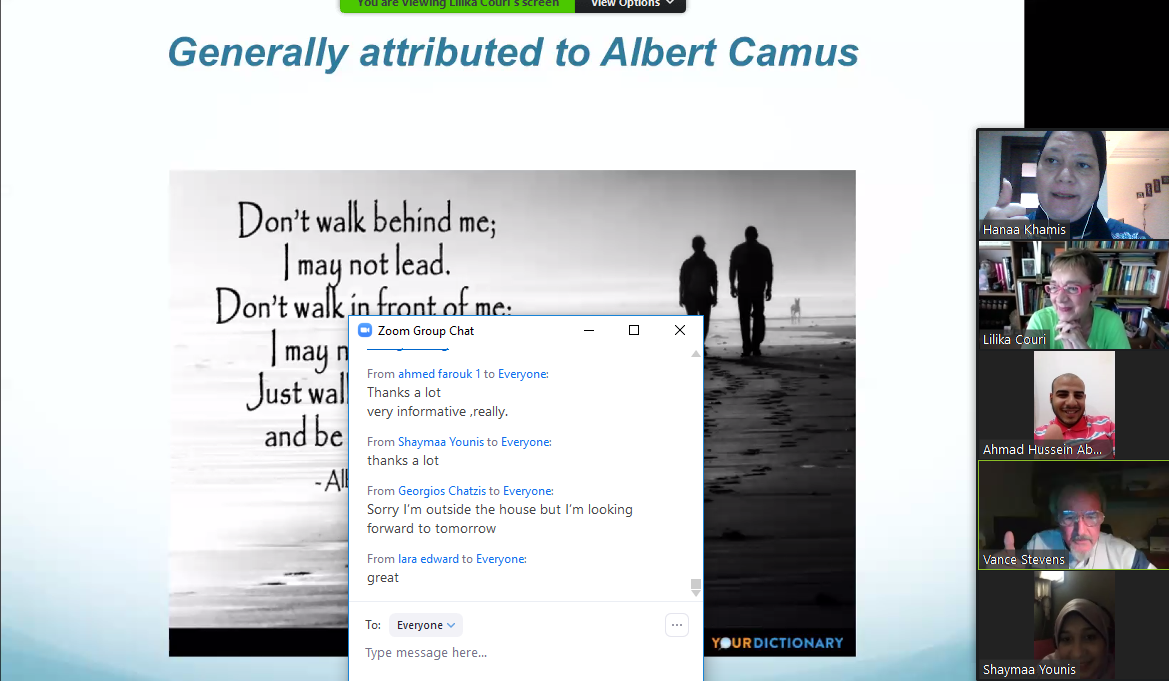Click the chat scrollbar thumb
This screenshot has width=1169, height=681.
tap(696, 584)
